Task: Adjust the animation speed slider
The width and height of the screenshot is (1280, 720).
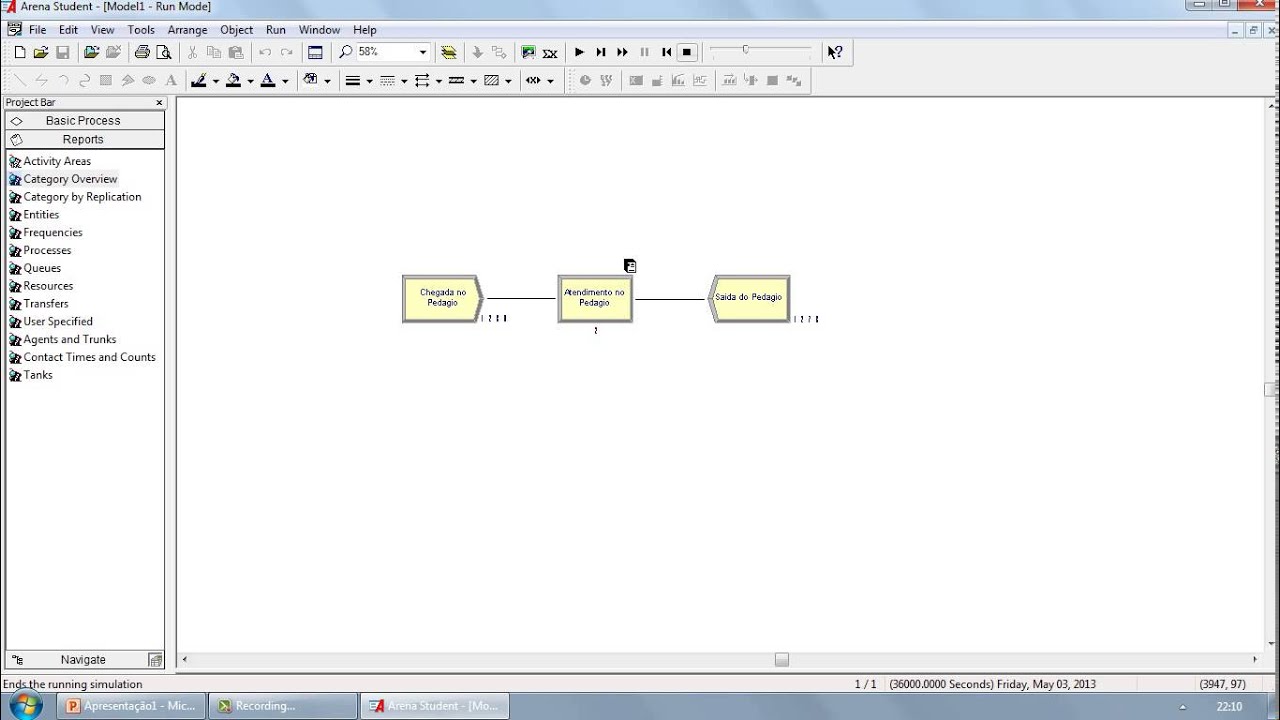Action: tap(745, 49)
